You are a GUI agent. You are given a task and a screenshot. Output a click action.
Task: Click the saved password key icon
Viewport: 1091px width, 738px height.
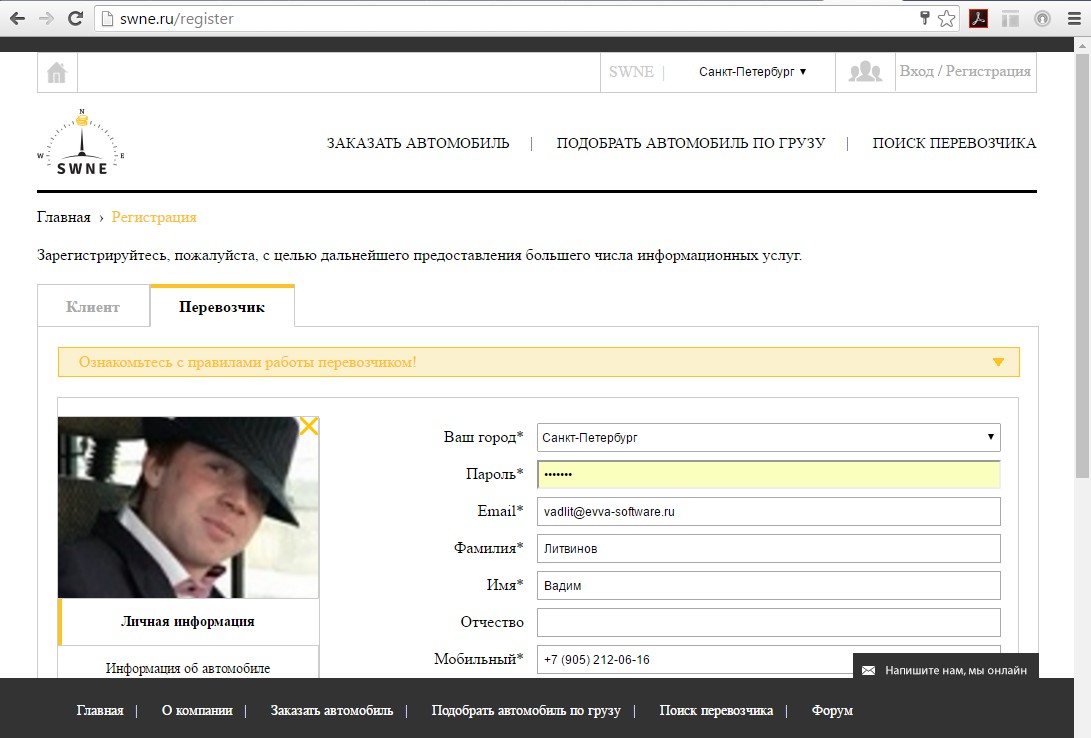(925, 19)
